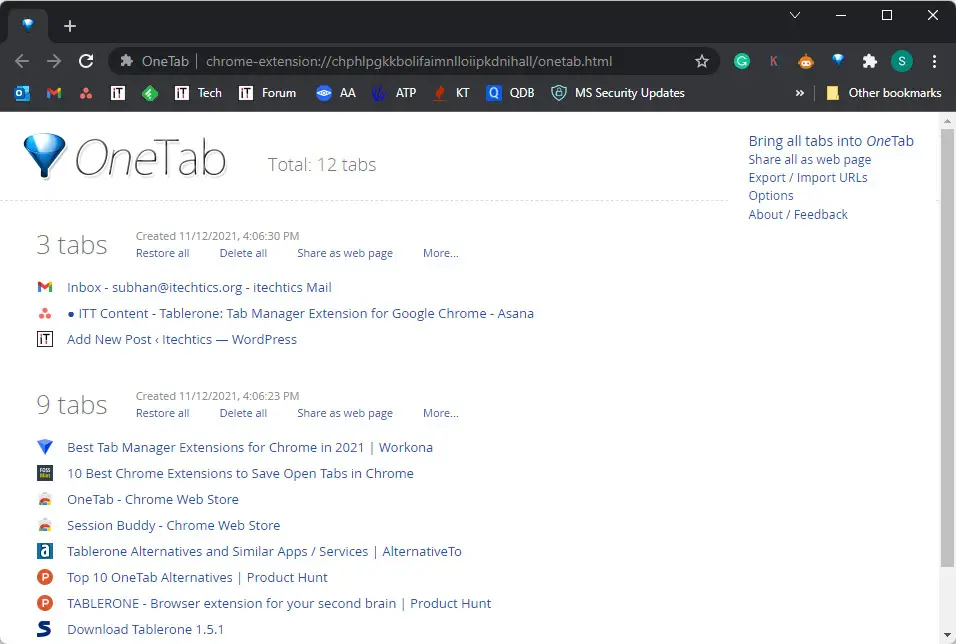Open More... for the 3 tabs group
Image resolution: width=956 pixels, height=644 pixels.
[441, 253]
